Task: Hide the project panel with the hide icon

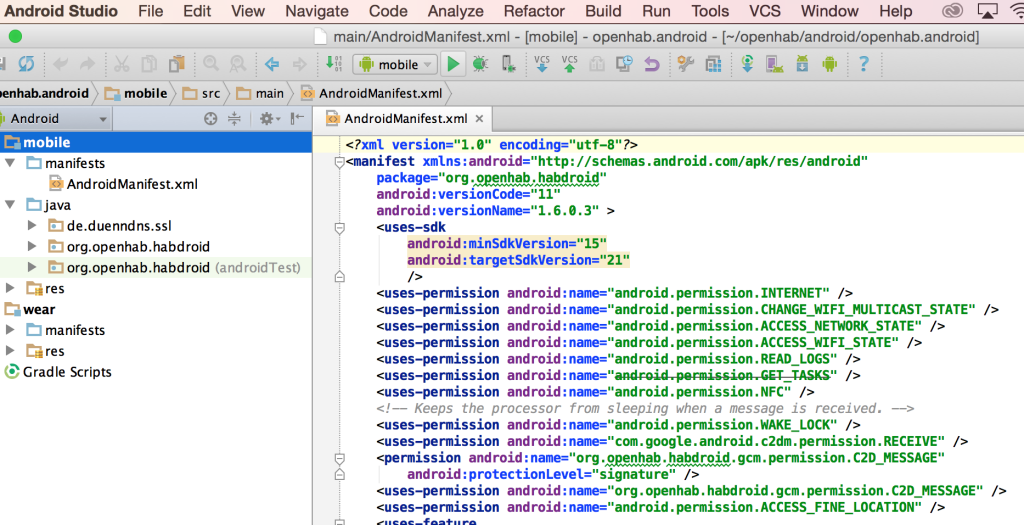Action: point(297,119)
